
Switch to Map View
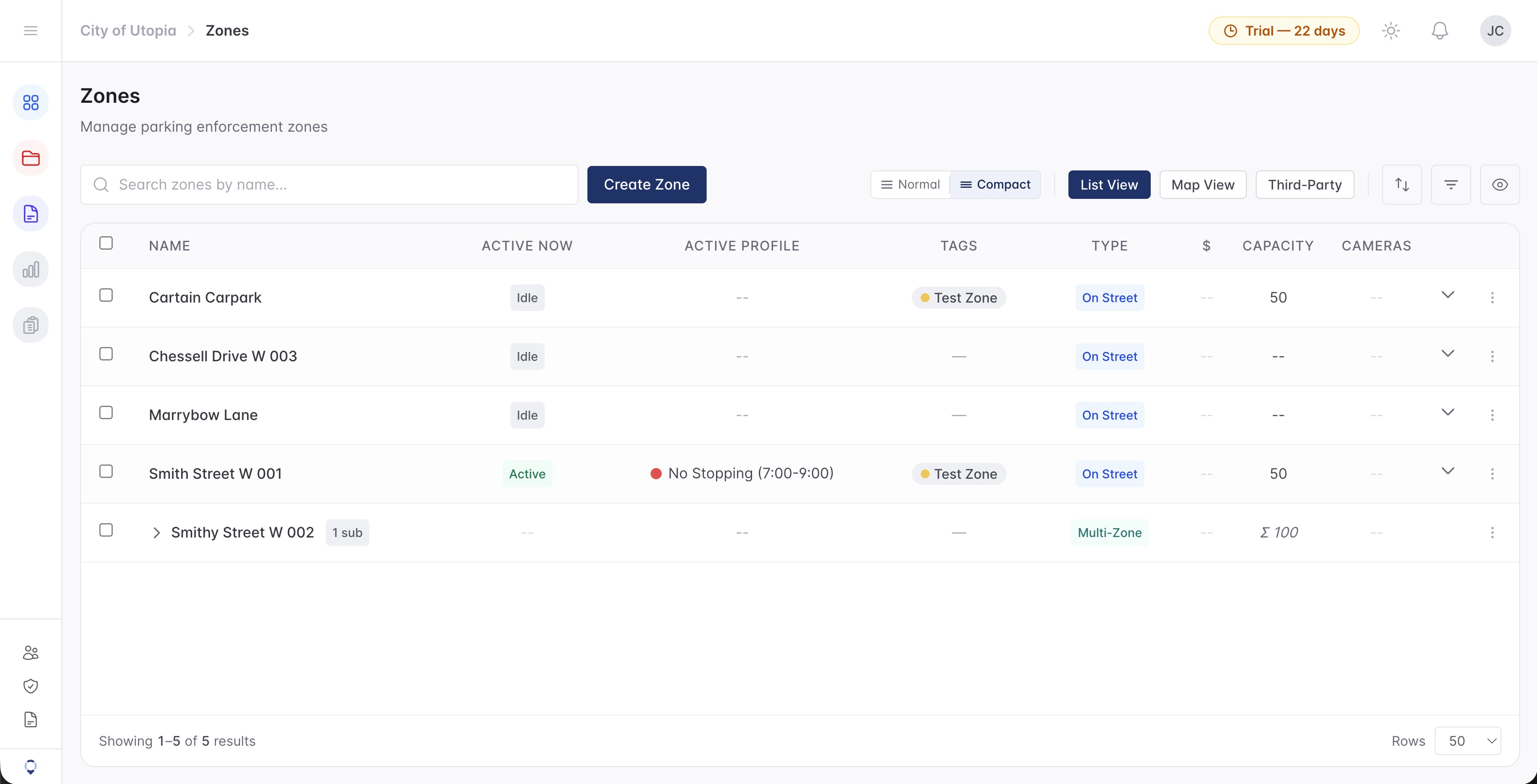pyautogui.click(x=1203, y=185)
